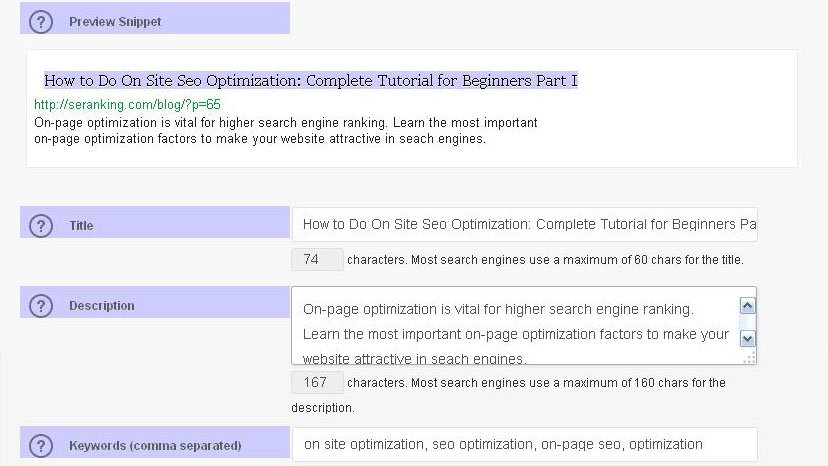Open help icon next to Title
828x466 pixels.
(x=41, y=226)
